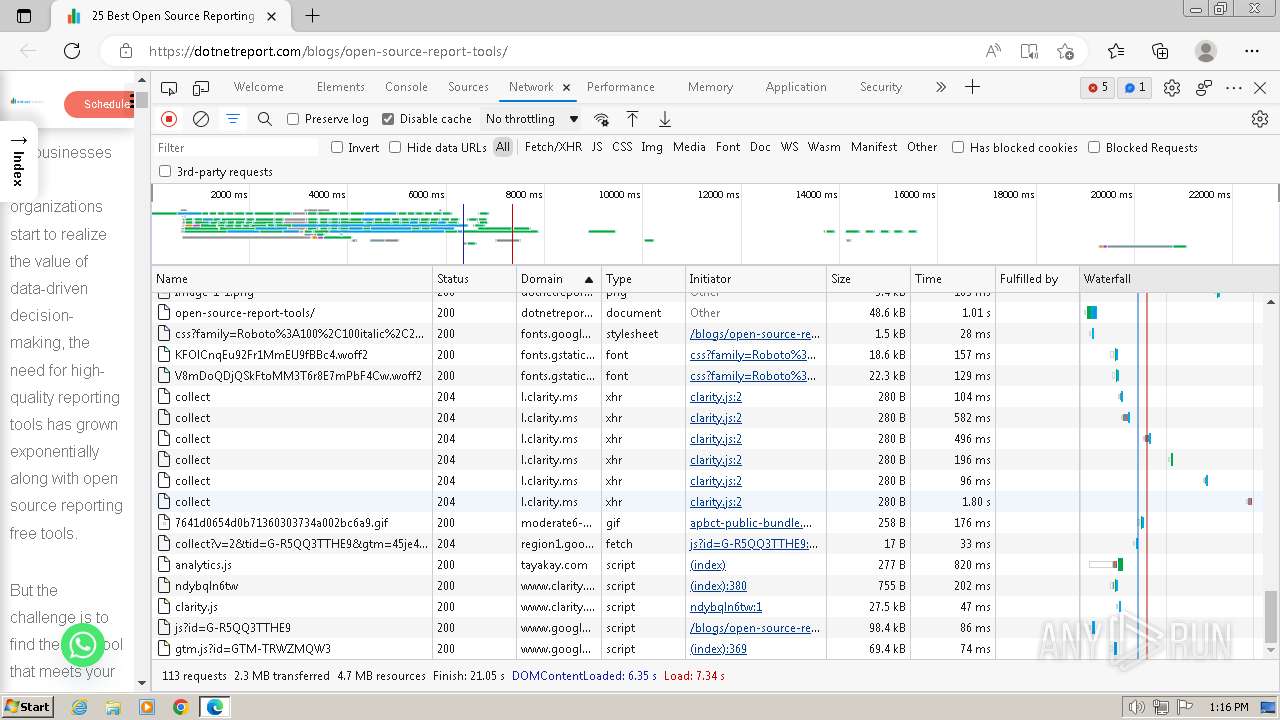The width and height of the screenshot is (1280, 720).
Task: Click the request list vertical scrollbar
Action: point(1271,616)
